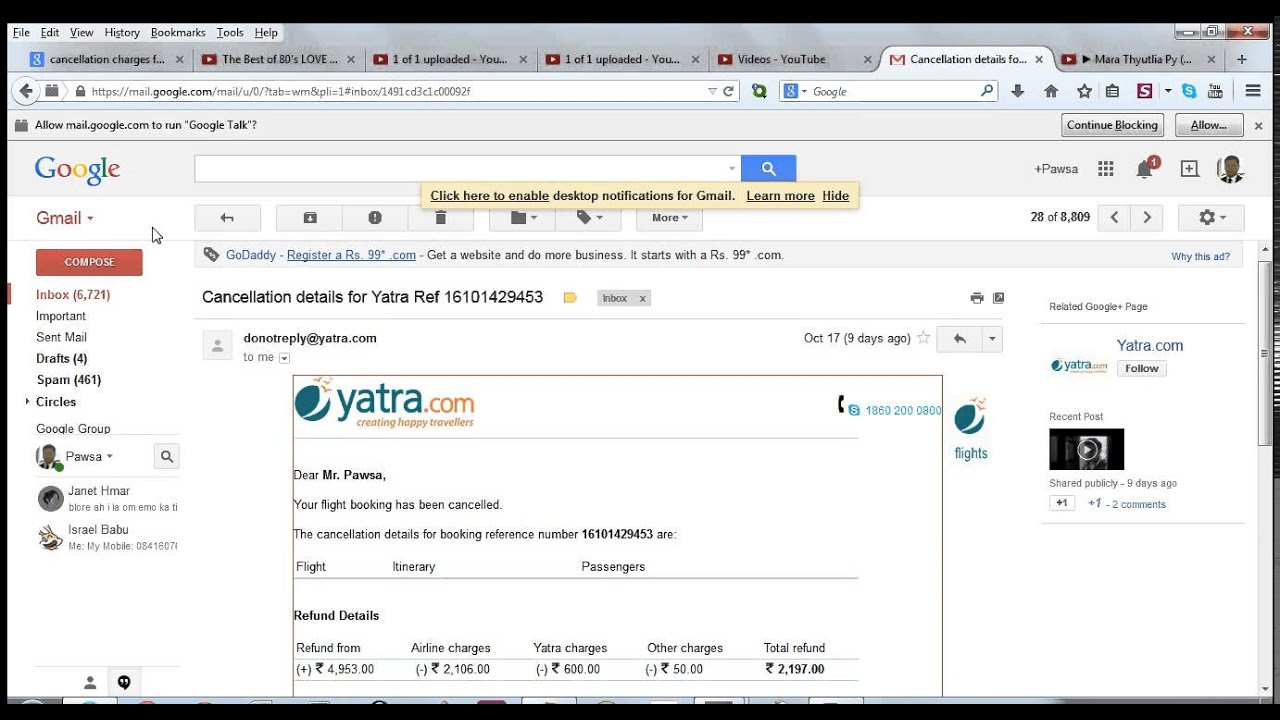Viewport: 1280px width, 720px height.
Task: Open the Labels dropdown
Action: pos(590,218)
